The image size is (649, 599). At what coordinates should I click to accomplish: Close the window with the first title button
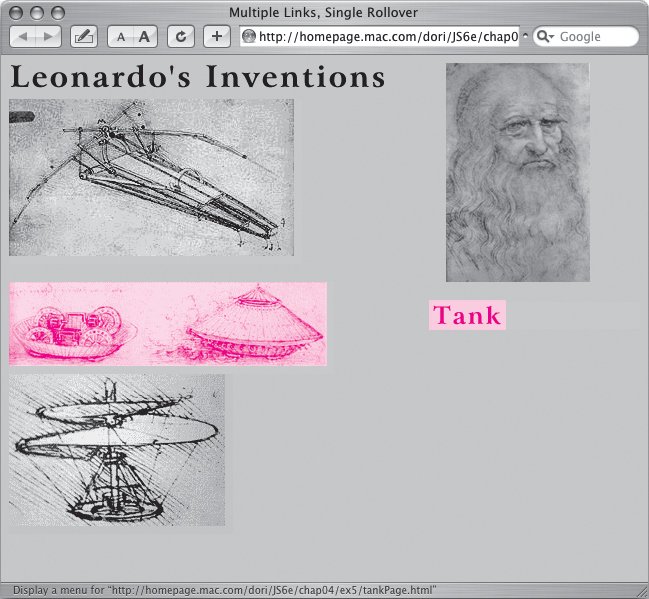(16, 13)
